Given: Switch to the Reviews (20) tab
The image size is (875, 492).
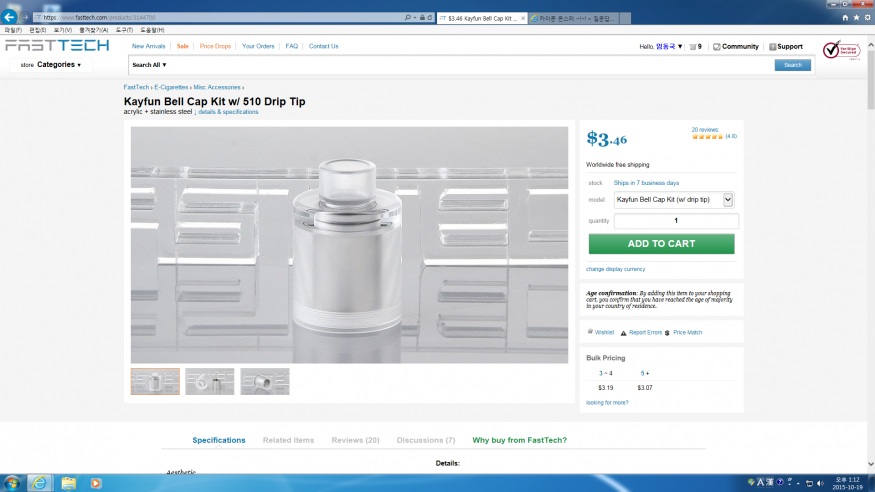Looking at the screenshot, I should [355, 440].
